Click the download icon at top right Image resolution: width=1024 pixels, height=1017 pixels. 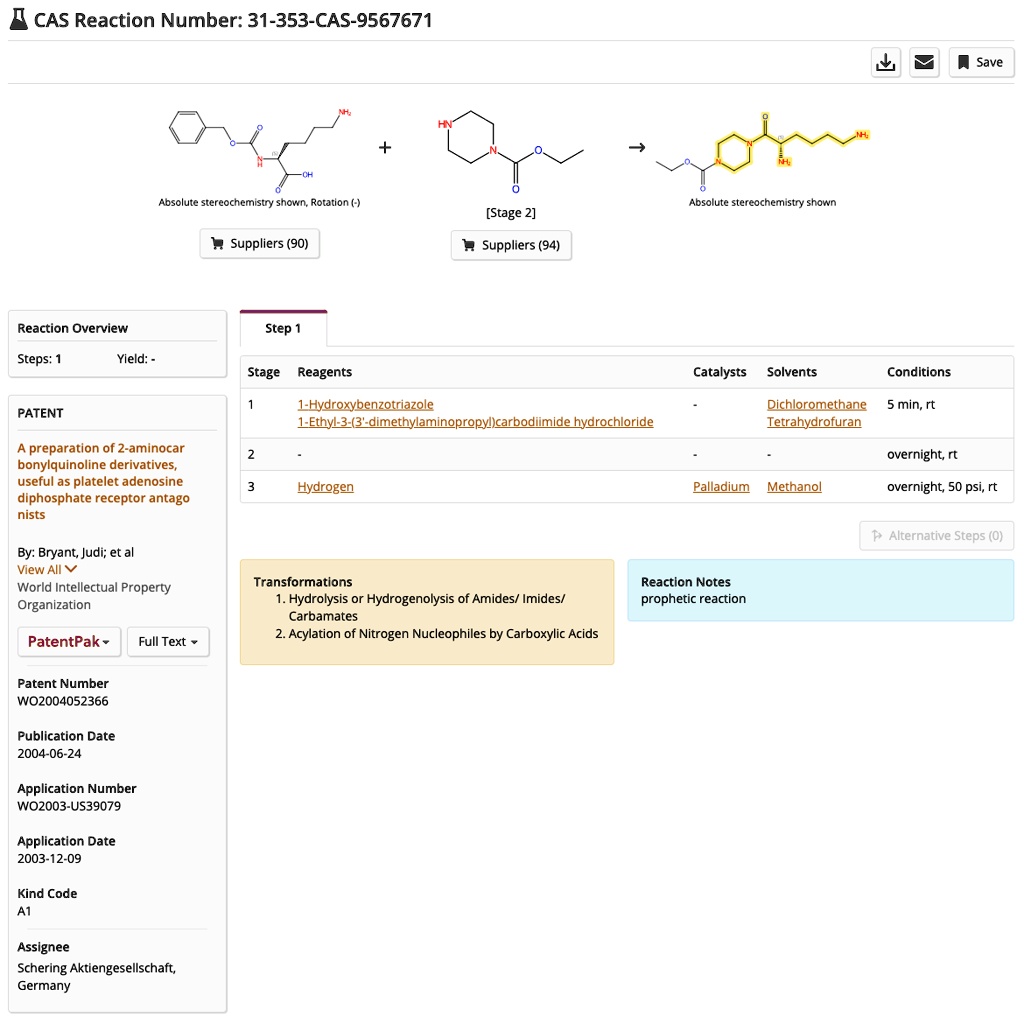(x=885, y=62)
